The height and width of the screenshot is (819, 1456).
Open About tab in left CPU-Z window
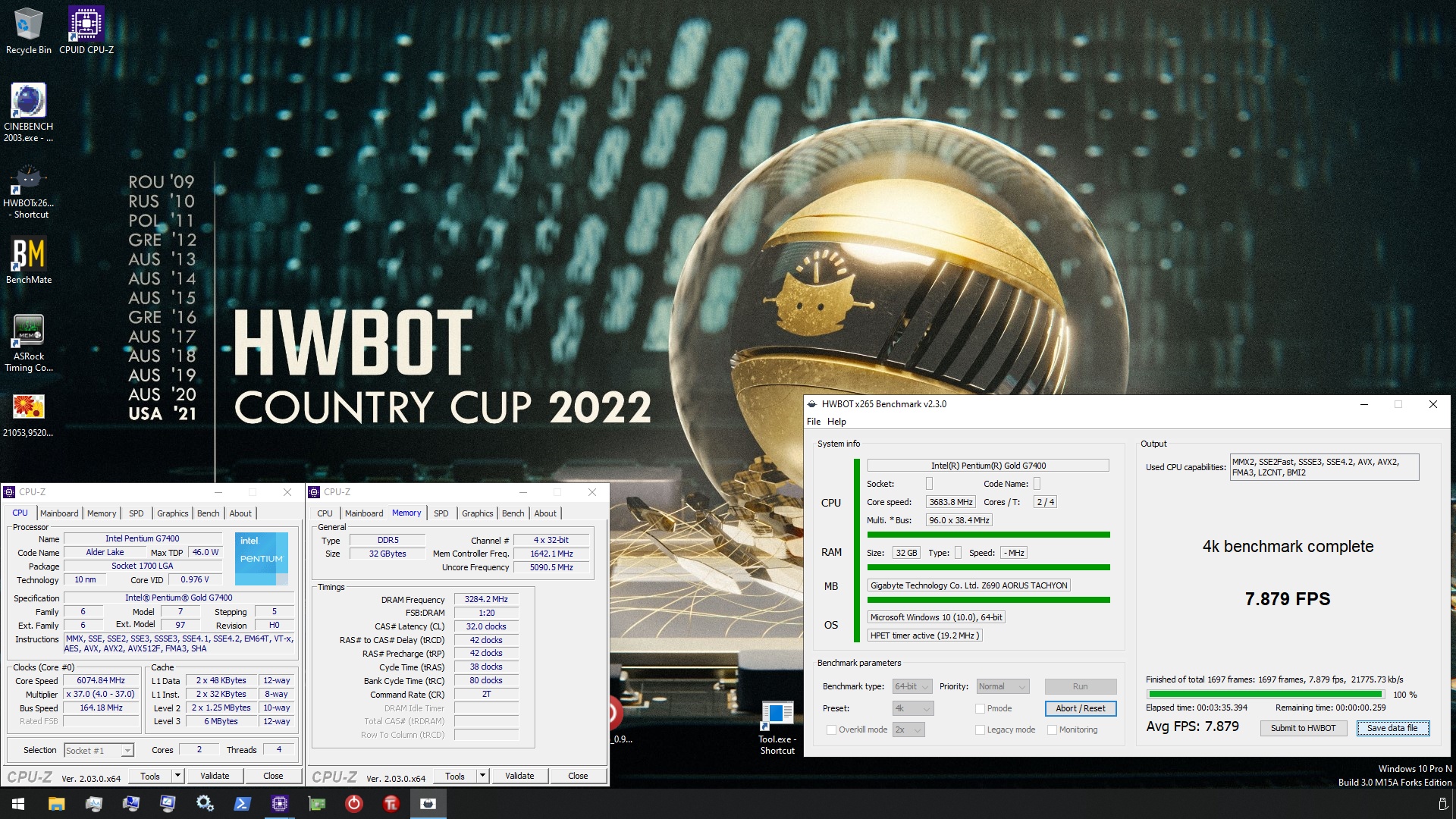240,513
